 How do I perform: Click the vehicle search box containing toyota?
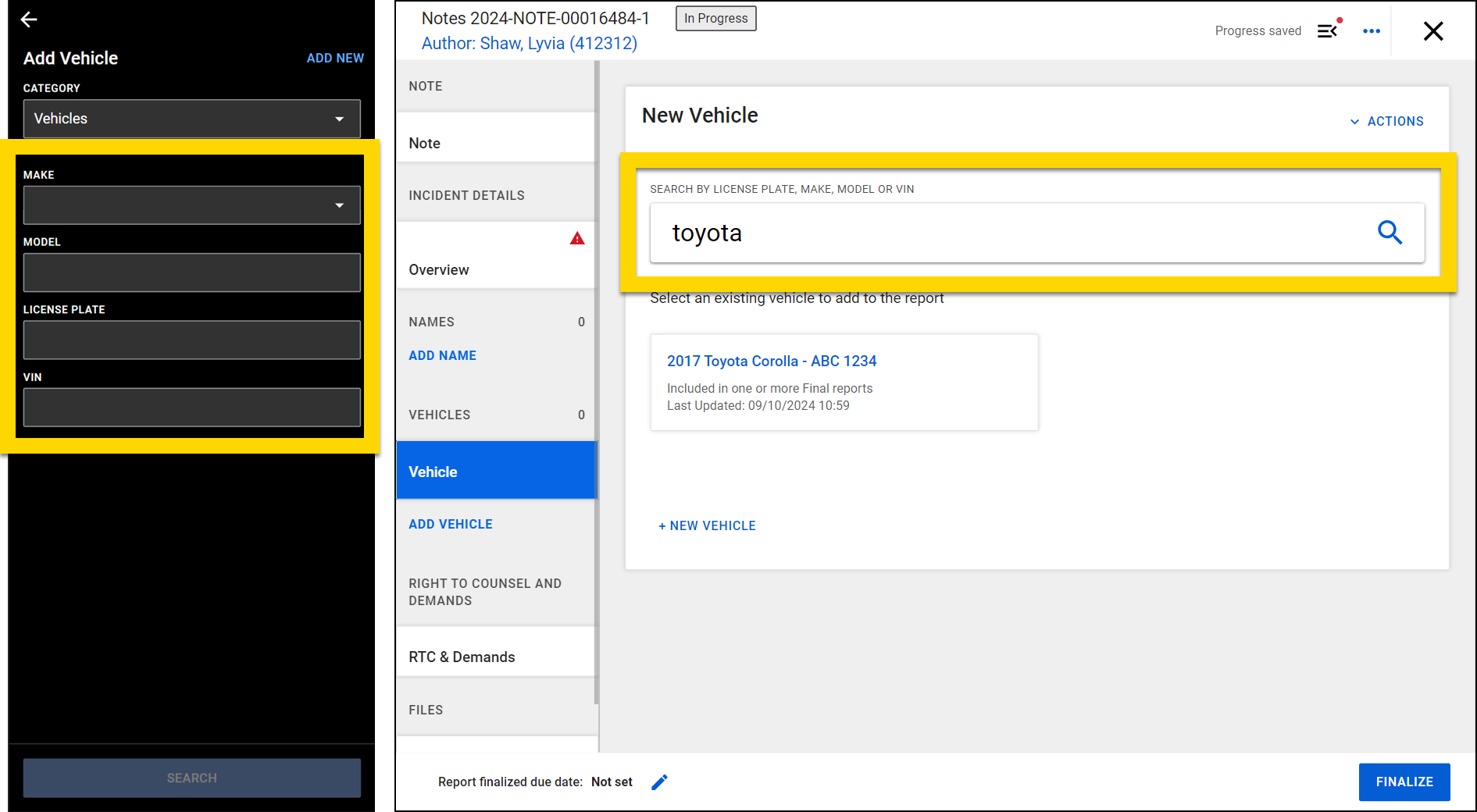(1008, 233)
